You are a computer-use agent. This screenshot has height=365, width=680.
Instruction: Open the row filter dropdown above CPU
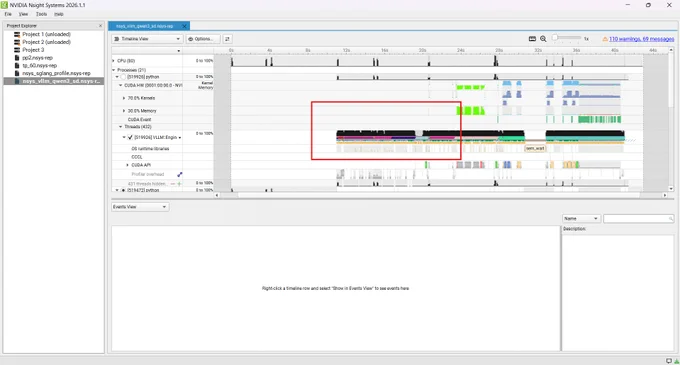tap(178, 51)
